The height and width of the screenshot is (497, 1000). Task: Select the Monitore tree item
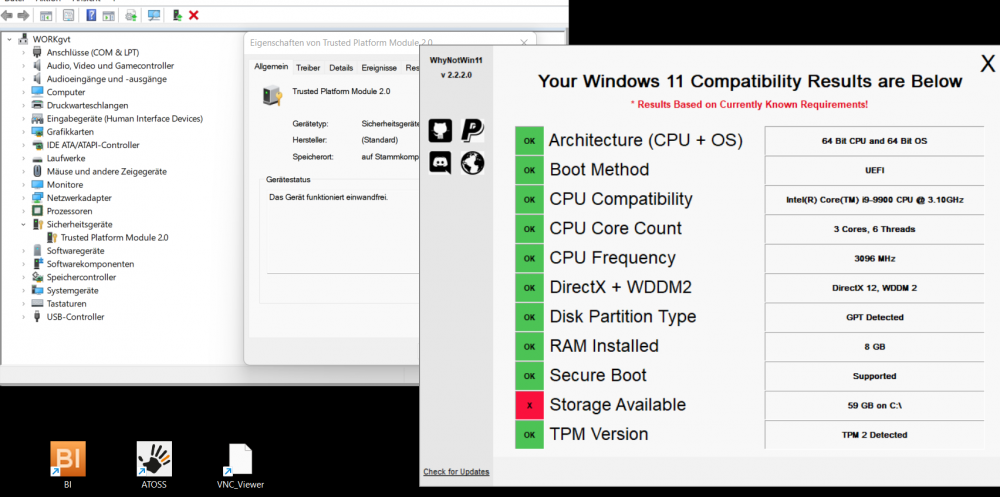pyautogui.click(x=64, y=184)
